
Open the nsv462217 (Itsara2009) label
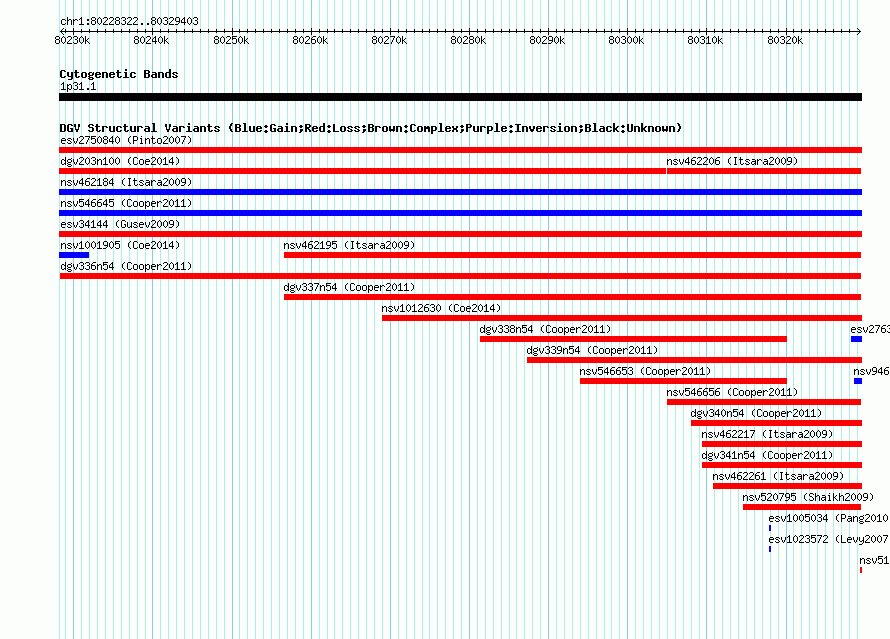click(767, 434)
